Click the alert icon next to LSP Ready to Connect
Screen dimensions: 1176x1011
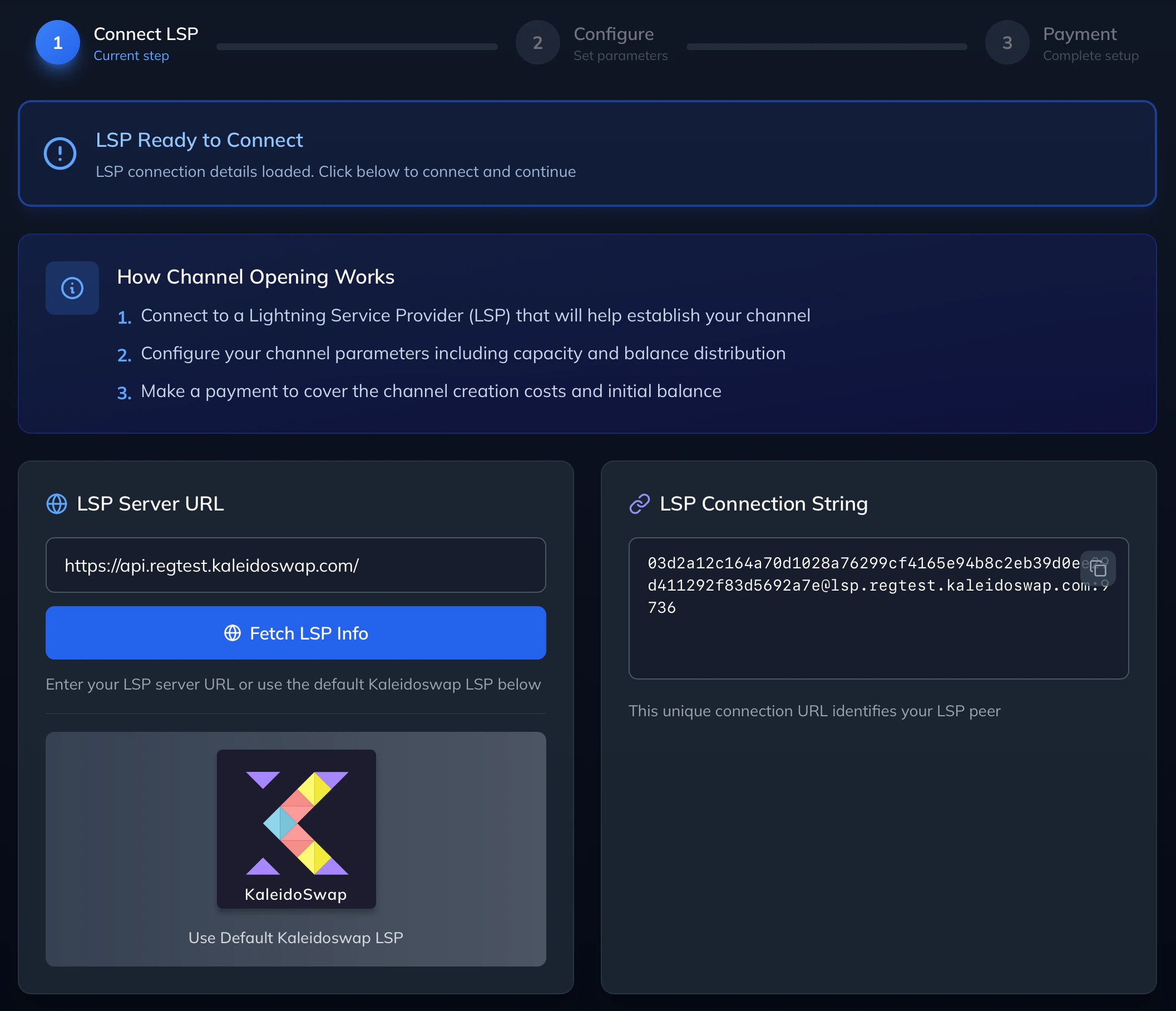59,152
